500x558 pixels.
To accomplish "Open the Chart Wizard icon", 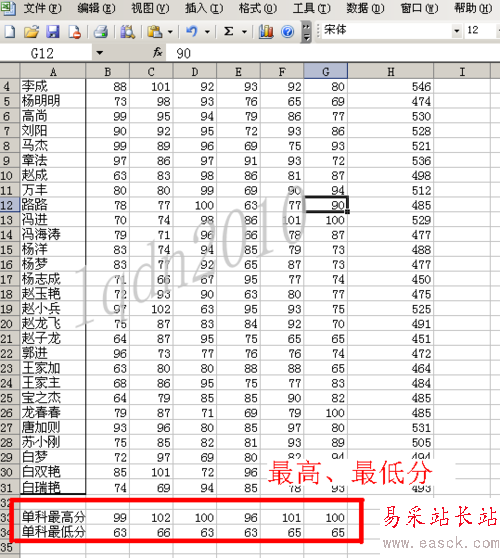I will (266, 32).
